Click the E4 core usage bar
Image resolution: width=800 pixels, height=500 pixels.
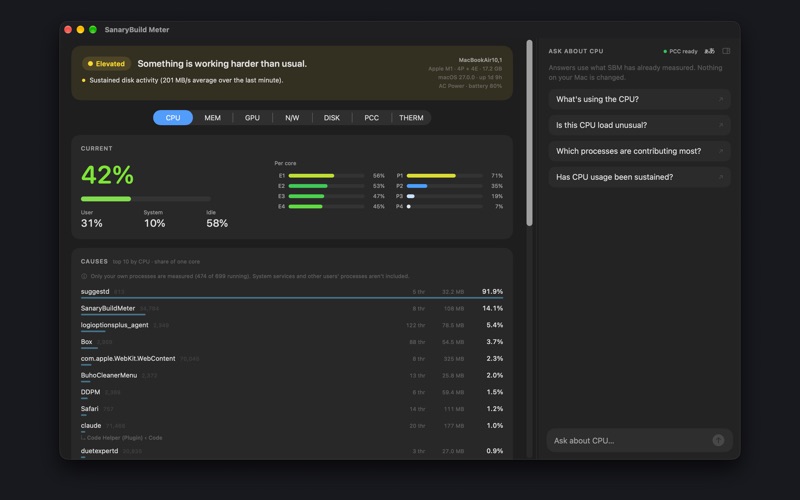pyautogui.click(x=326, y=207)
